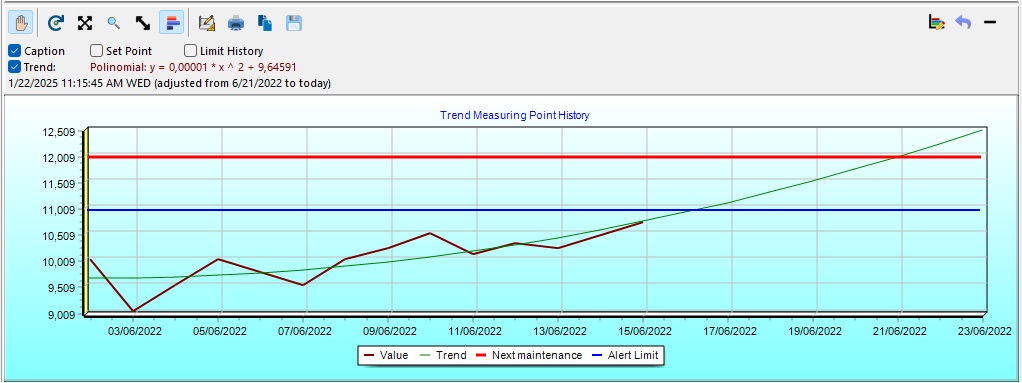Image resolution: width=1022 pixels, height=383 pixels.
Task: Open the chart edit pencil icon
Action: pos(207,23)
